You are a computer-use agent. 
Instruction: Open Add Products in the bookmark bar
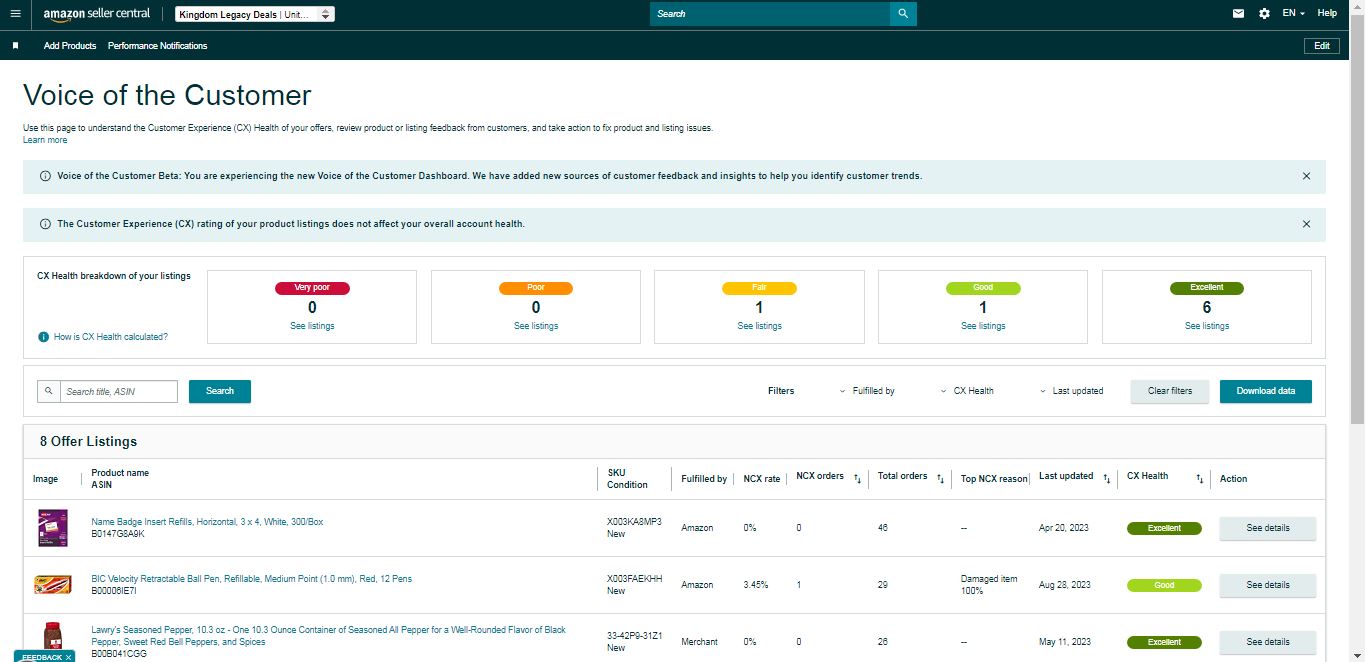pos(70,46)
